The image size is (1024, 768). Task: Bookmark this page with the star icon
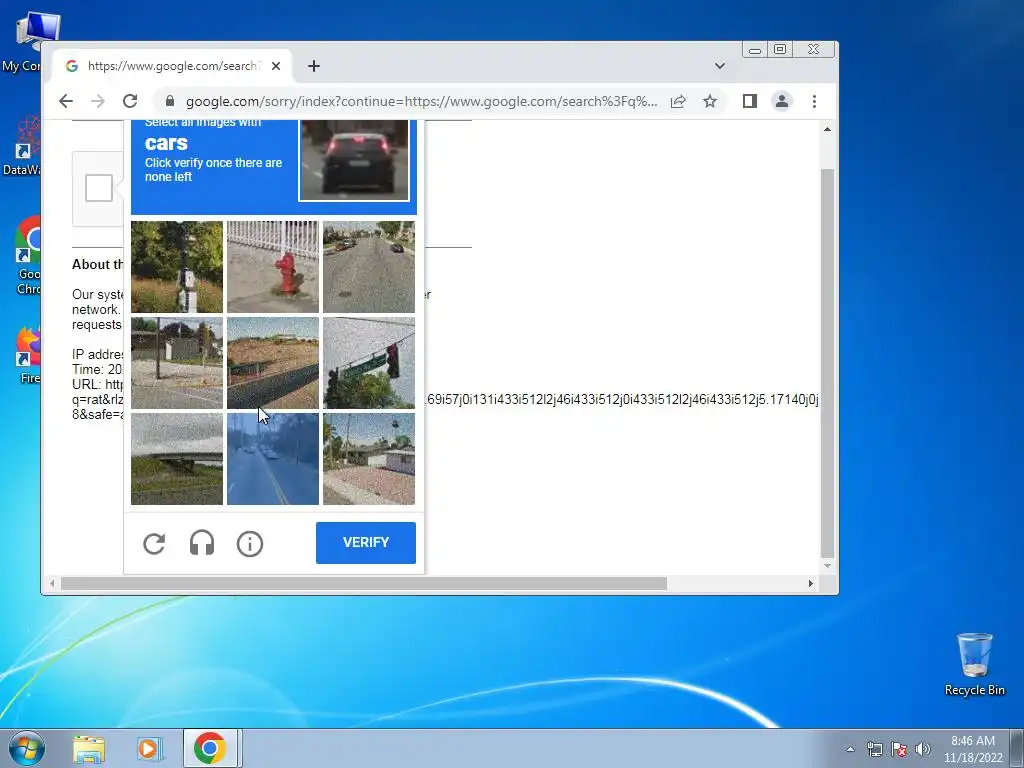coord(710,101)
